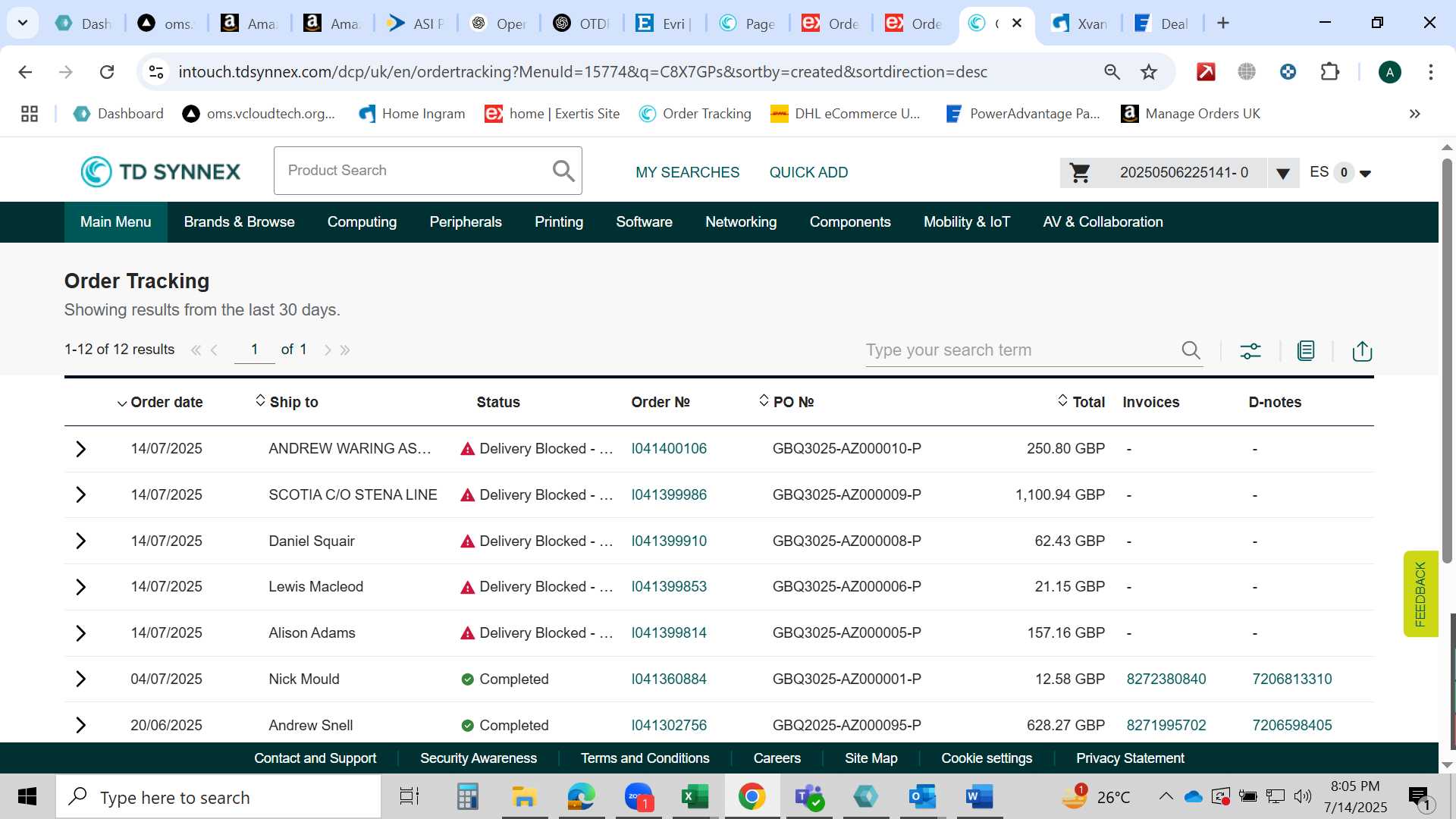Open AV & Collaboration menu

[x=1103, y=222]
